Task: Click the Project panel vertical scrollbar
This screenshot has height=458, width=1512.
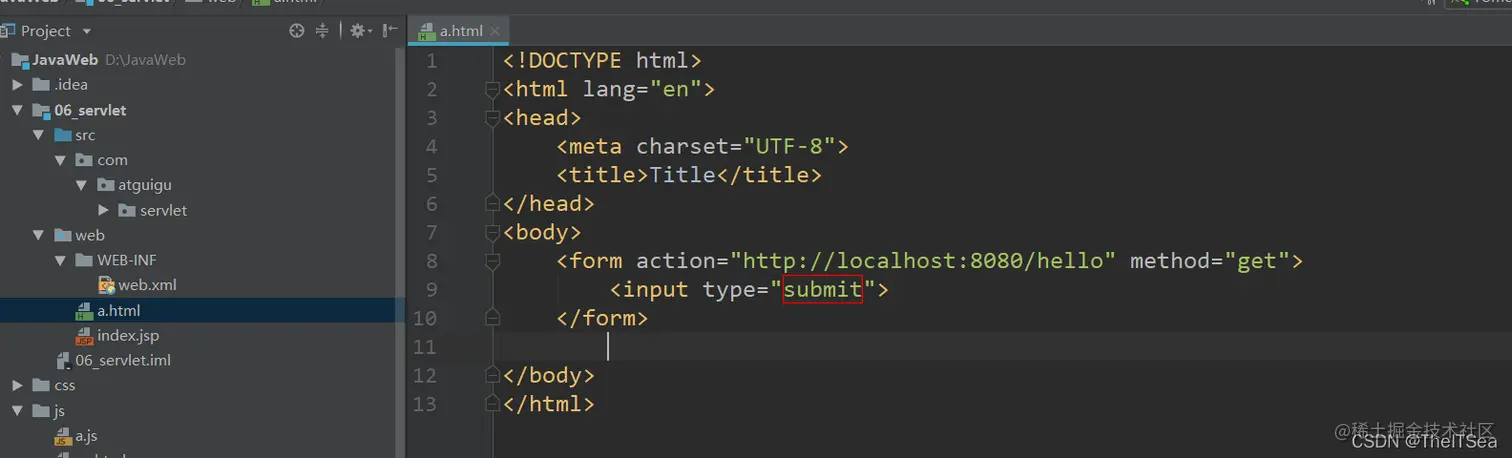Action: click(402, 250)
